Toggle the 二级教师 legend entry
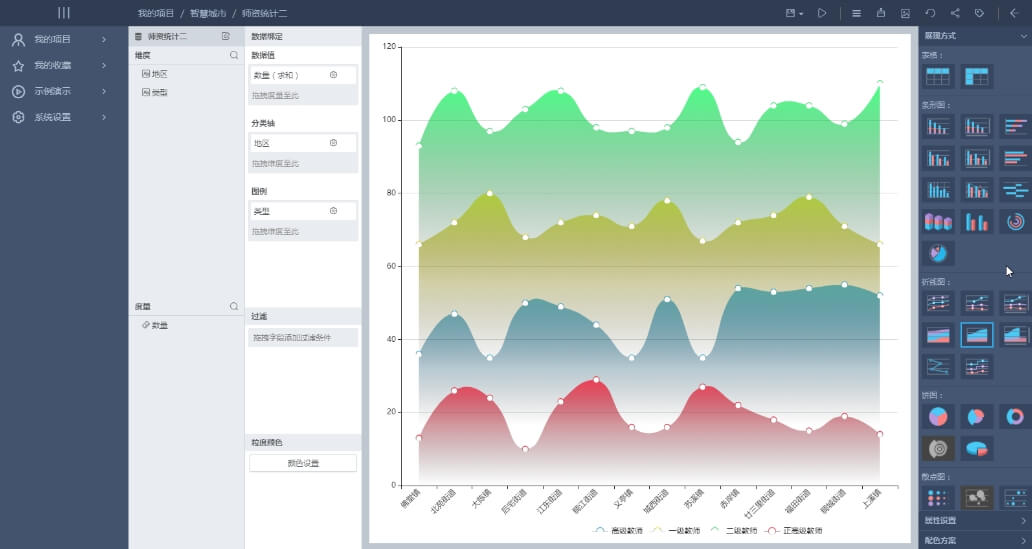The image size is (1032, 549). click(733, 530)
